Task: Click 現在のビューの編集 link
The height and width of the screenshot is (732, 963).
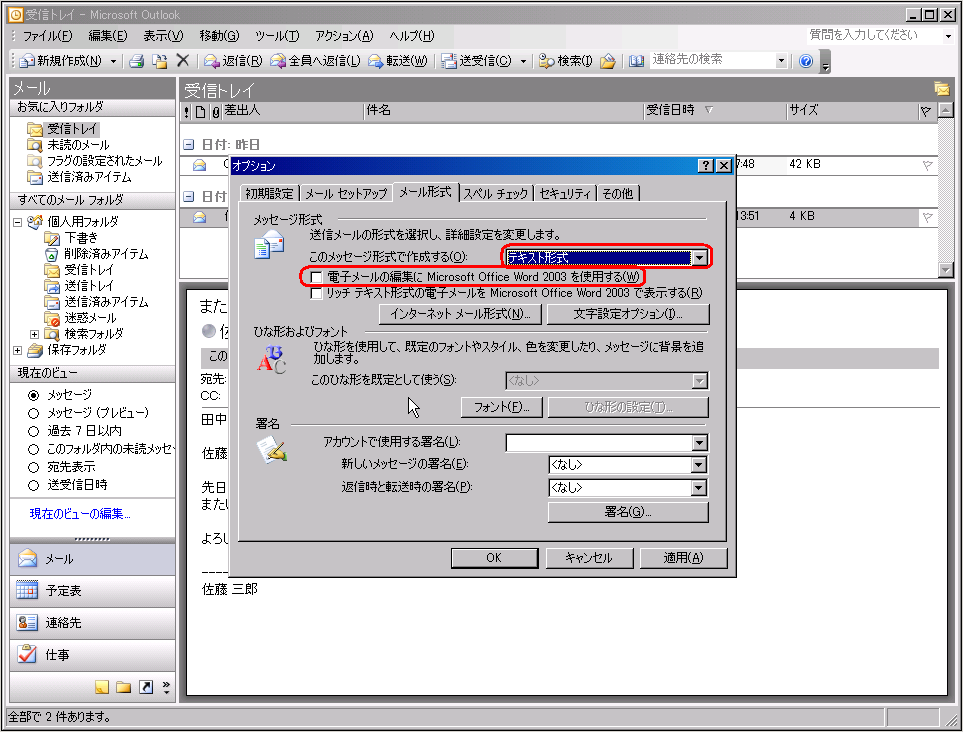Action: (80, 514)
